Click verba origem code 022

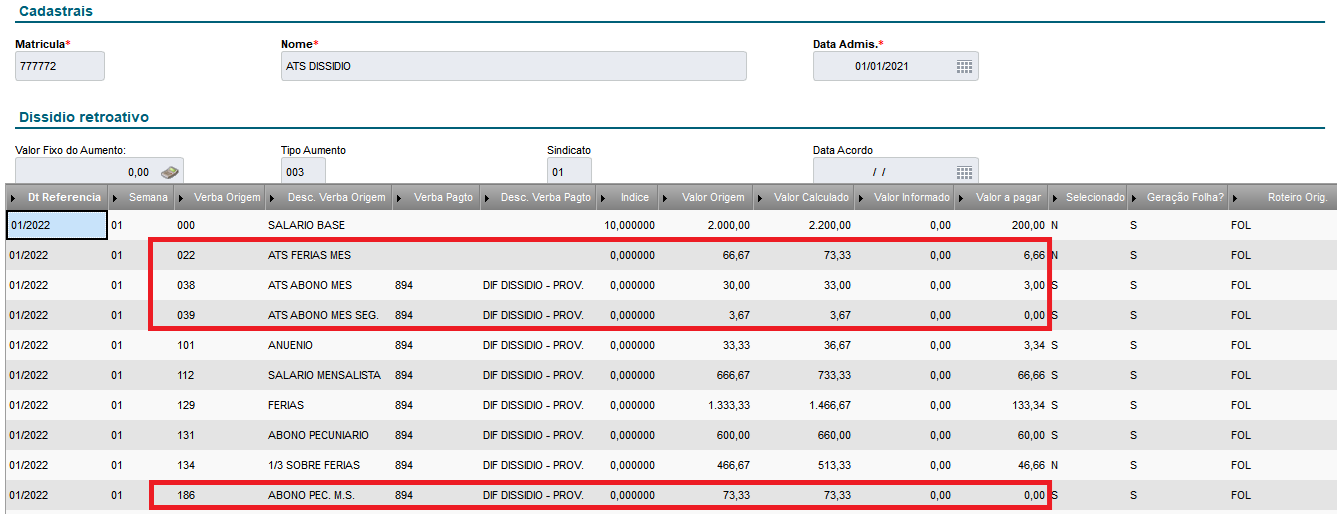[x=185, y=255]
